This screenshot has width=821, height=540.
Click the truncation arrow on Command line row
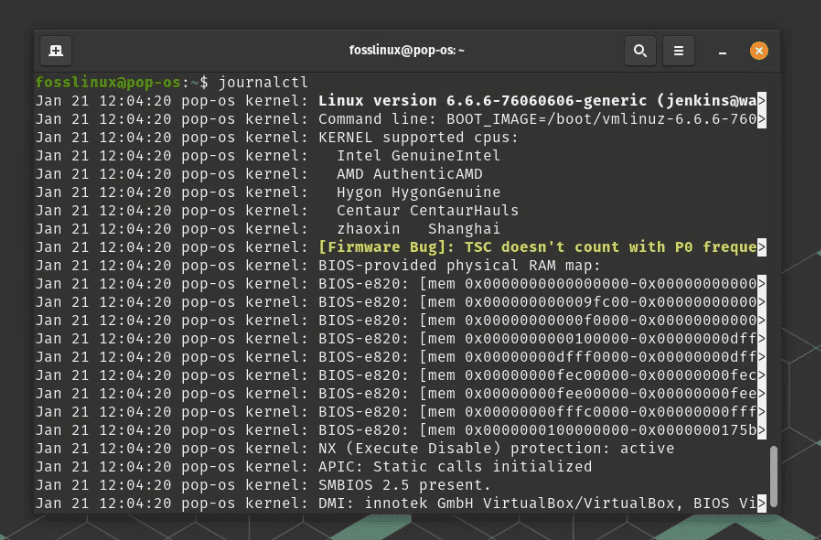coord(762,119)
